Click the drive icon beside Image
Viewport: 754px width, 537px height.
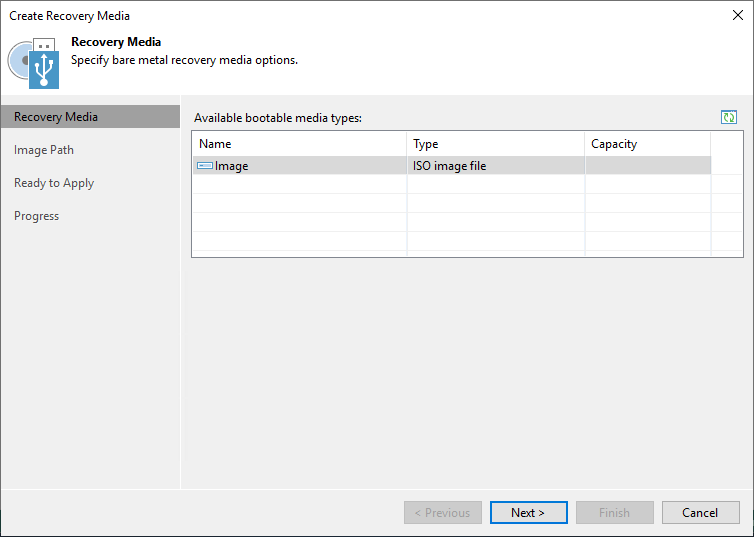(205, 166)
